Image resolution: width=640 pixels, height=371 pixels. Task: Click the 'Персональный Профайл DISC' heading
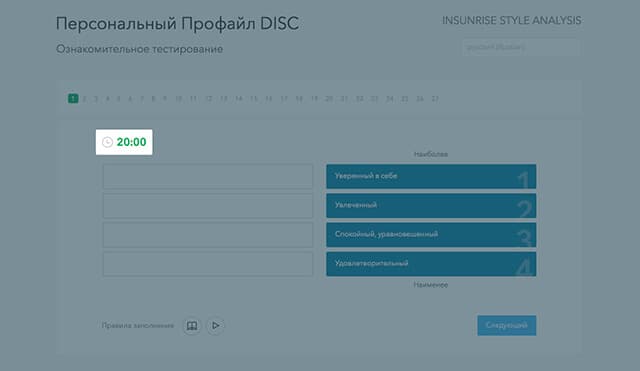178,24
